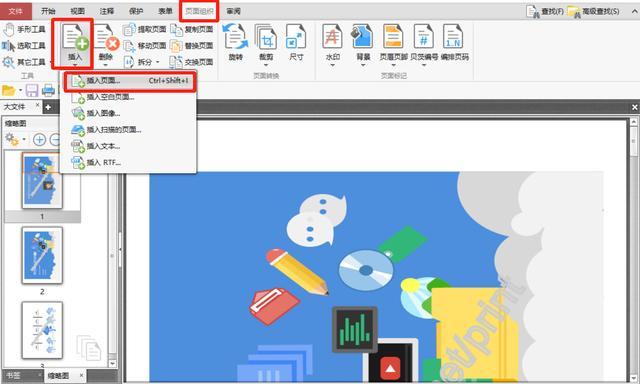Select the Select tool (选取工具)
The image size is (640, 384).
(24, 46)
